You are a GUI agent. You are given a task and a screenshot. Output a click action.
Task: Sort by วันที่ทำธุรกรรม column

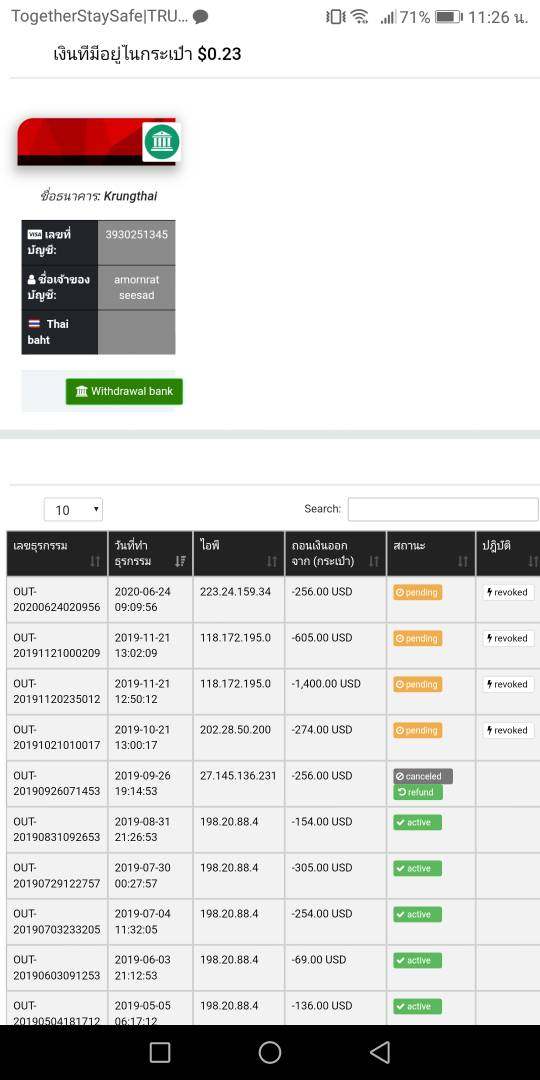pyautogui.click(x=150, y=553)
